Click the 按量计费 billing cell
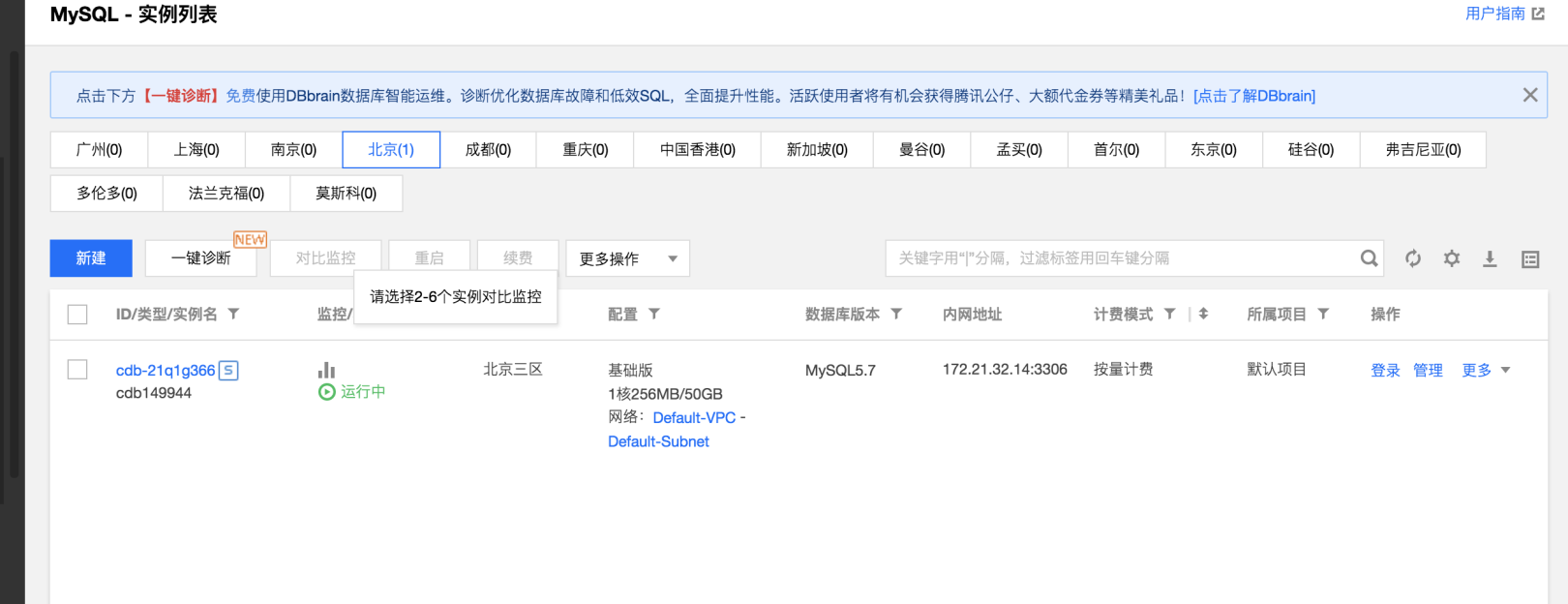1568x604 pixels. (1123, 369)
